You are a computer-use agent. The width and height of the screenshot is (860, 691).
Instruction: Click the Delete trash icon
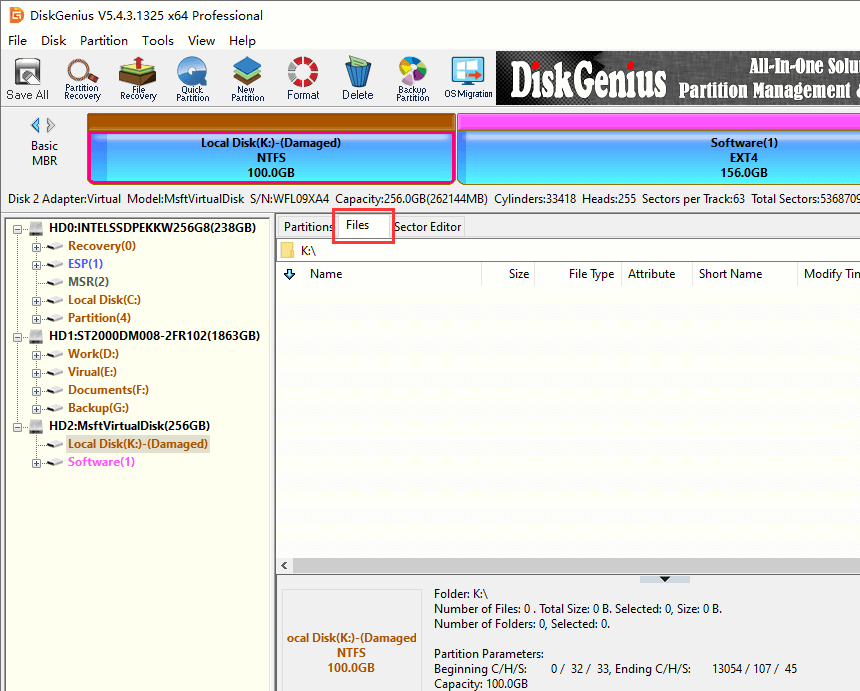357,79
